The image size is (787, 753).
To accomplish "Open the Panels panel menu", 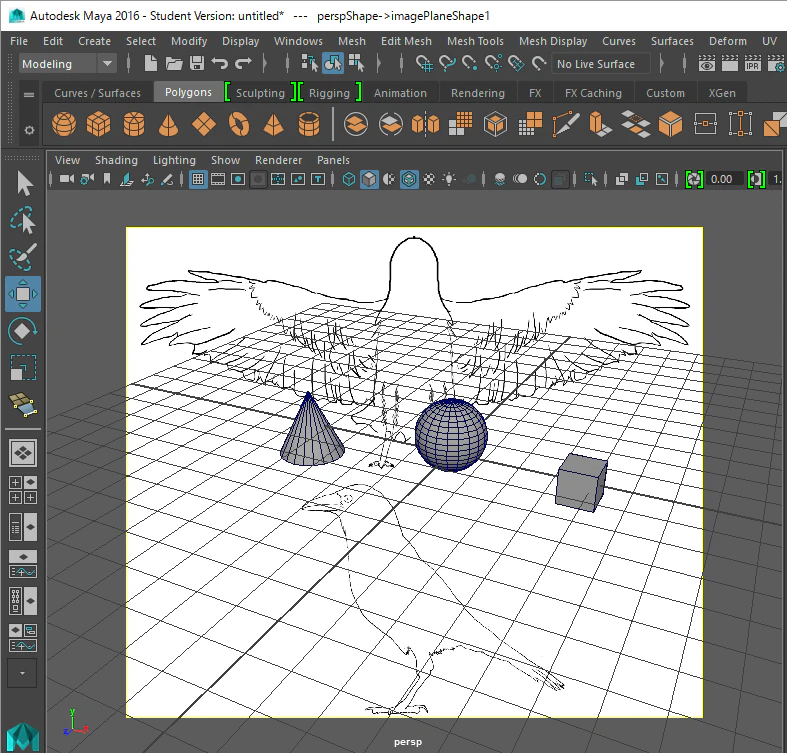I will [x=333, y=160].
